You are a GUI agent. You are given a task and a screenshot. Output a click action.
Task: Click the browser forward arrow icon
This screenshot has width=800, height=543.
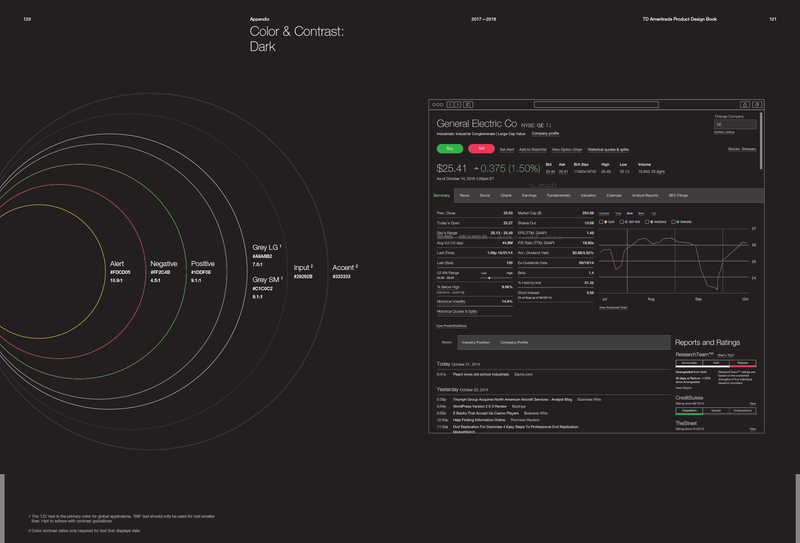tap(456, 104)
